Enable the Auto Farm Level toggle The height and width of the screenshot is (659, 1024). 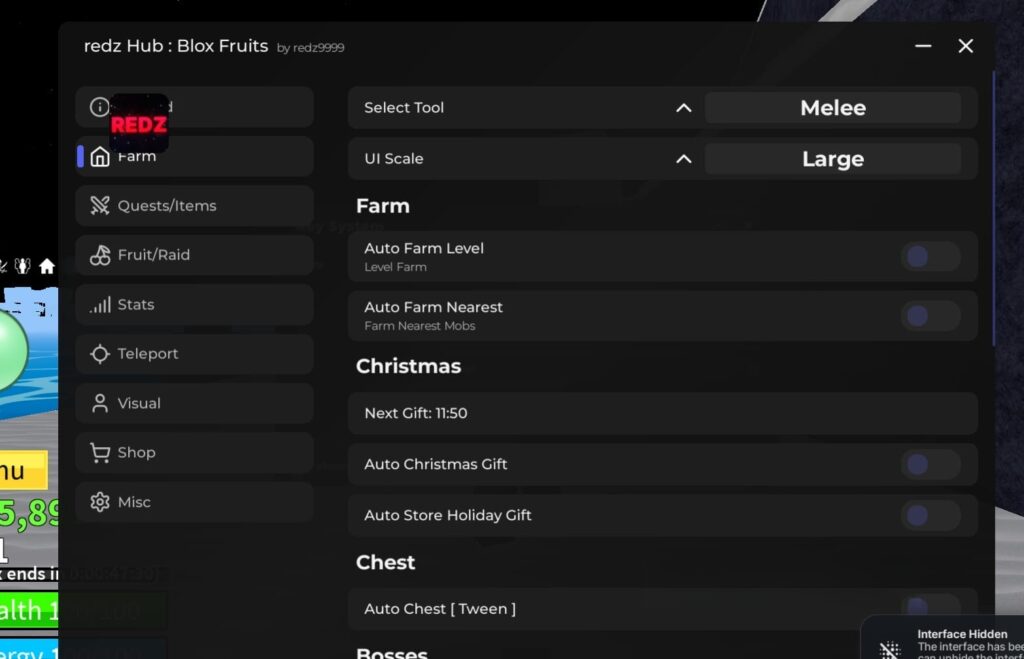pos(930,256)
